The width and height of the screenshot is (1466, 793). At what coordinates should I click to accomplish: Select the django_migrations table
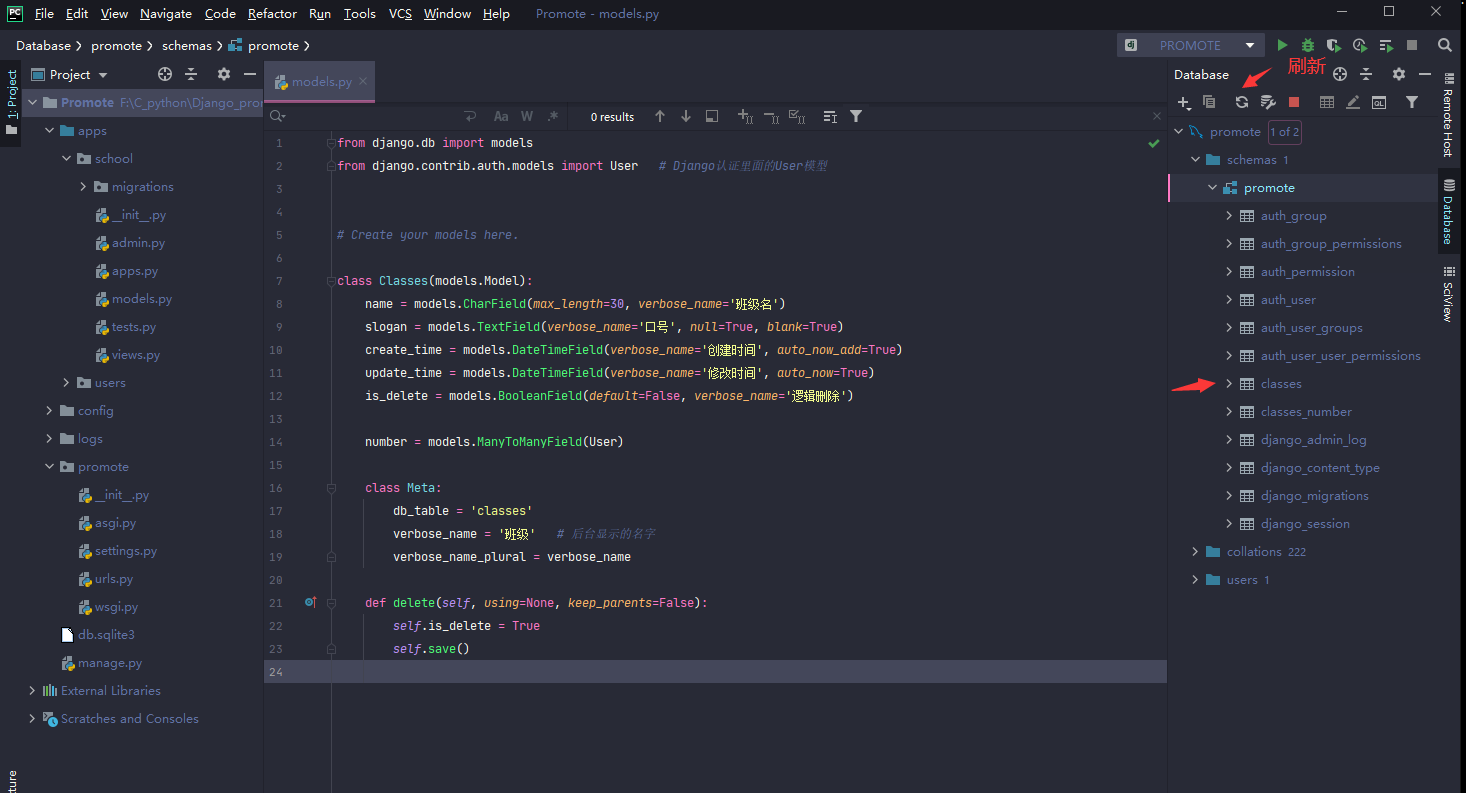(1314, 496)
